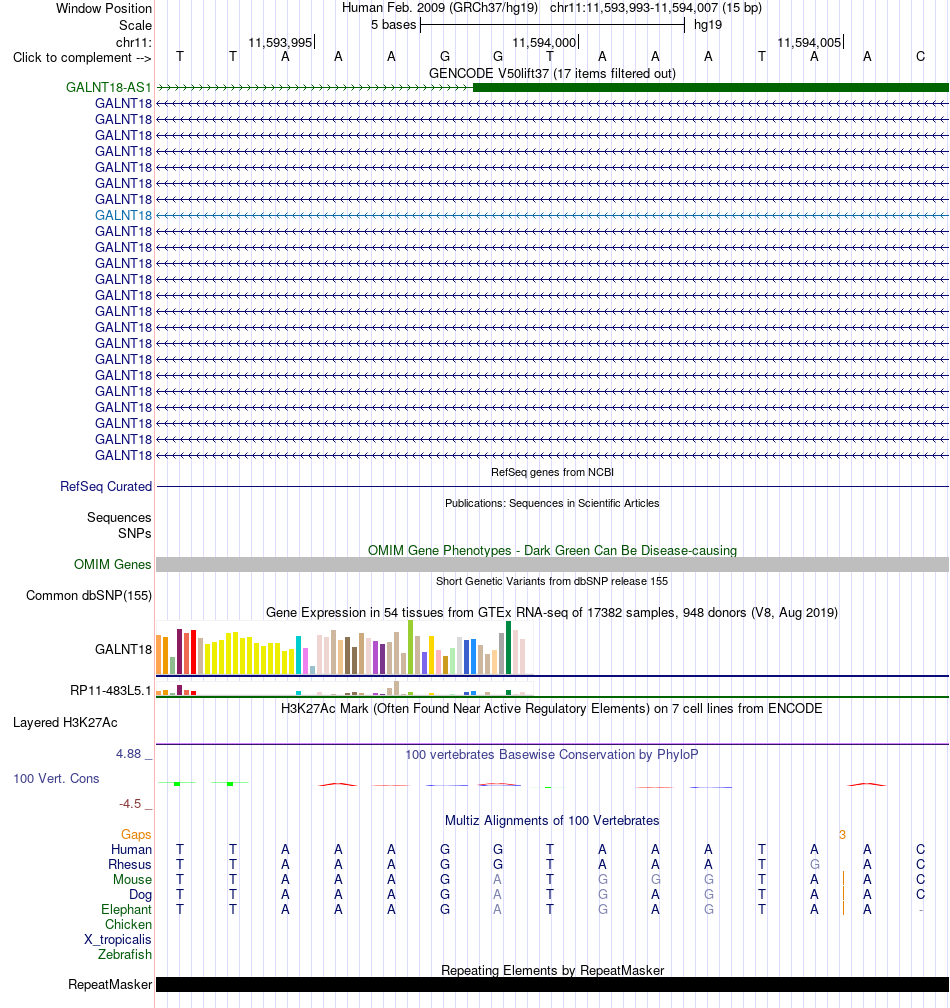Click the OMIM Genes track label
Screen dimensions: 950x1008
pyautogui.click(x=112, y=564)
